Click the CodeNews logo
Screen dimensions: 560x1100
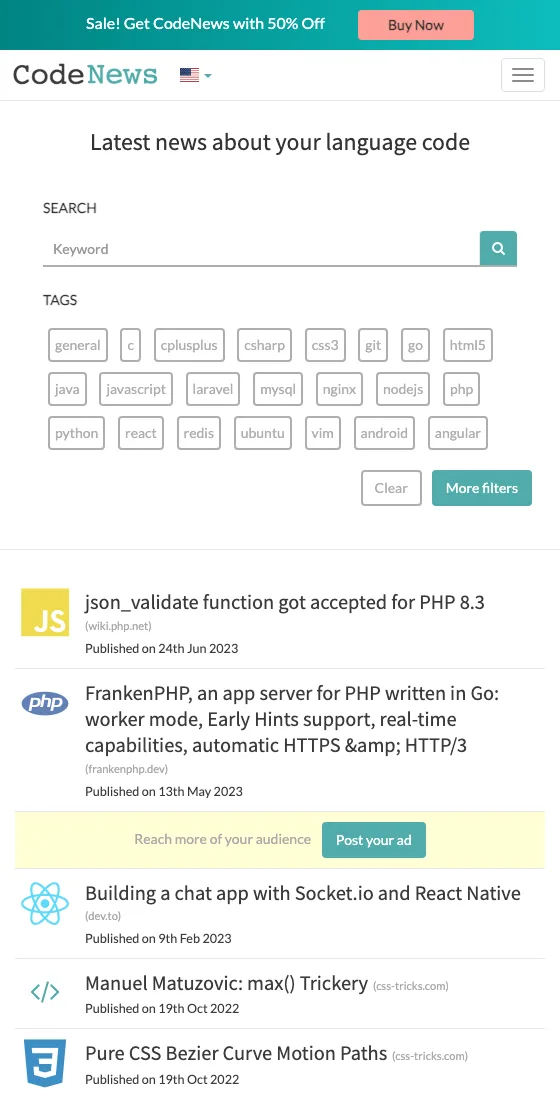pyautogui.click(x=85, y=74)
